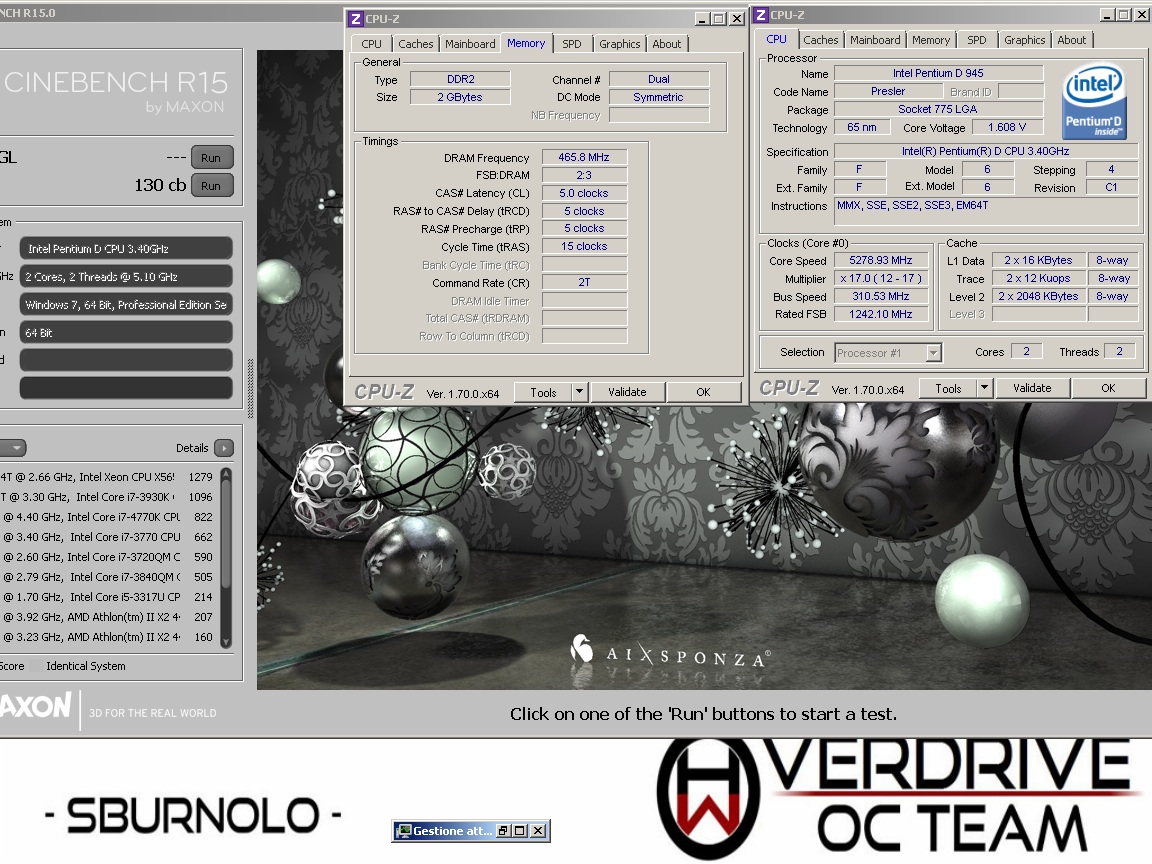Click the Windows 7 64 Bit OS field
The image size is (1152, 864).
coord(126,305)
